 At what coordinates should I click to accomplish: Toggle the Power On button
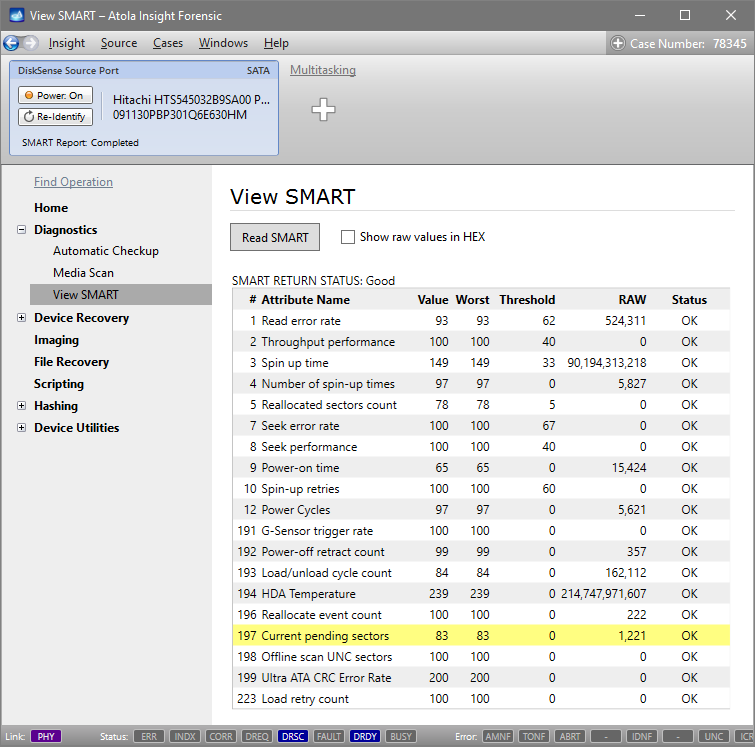[x=55, y=96]
